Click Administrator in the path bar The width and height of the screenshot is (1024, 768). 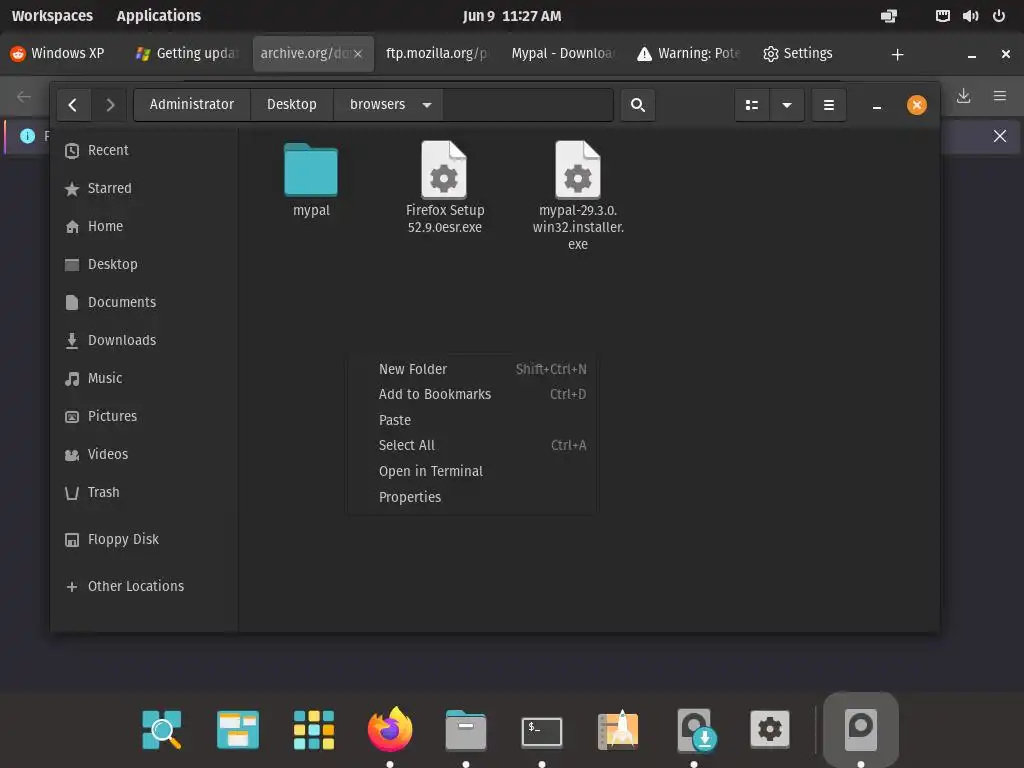coord(191,104)
